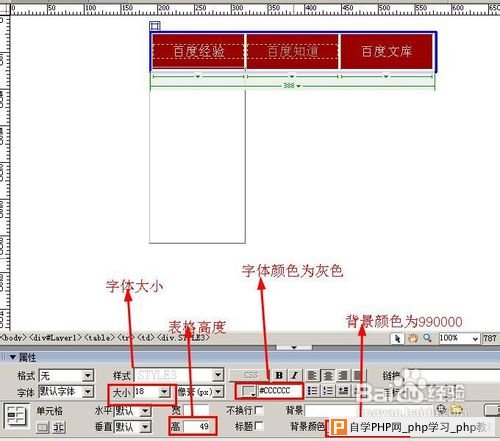Open the 大小 font size dropdown
The width and height of the screenshot is (500, 441).
[164, 392]
